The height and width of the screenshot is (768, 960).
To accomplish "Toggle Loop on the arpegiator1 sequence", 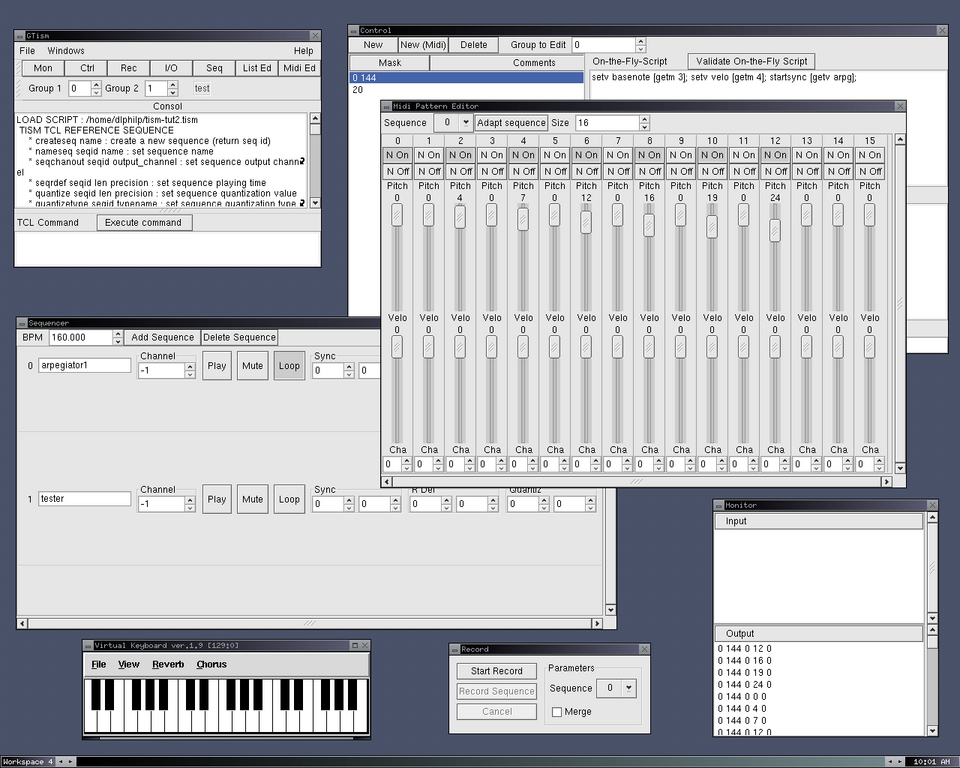I will [x=289, y=366].
